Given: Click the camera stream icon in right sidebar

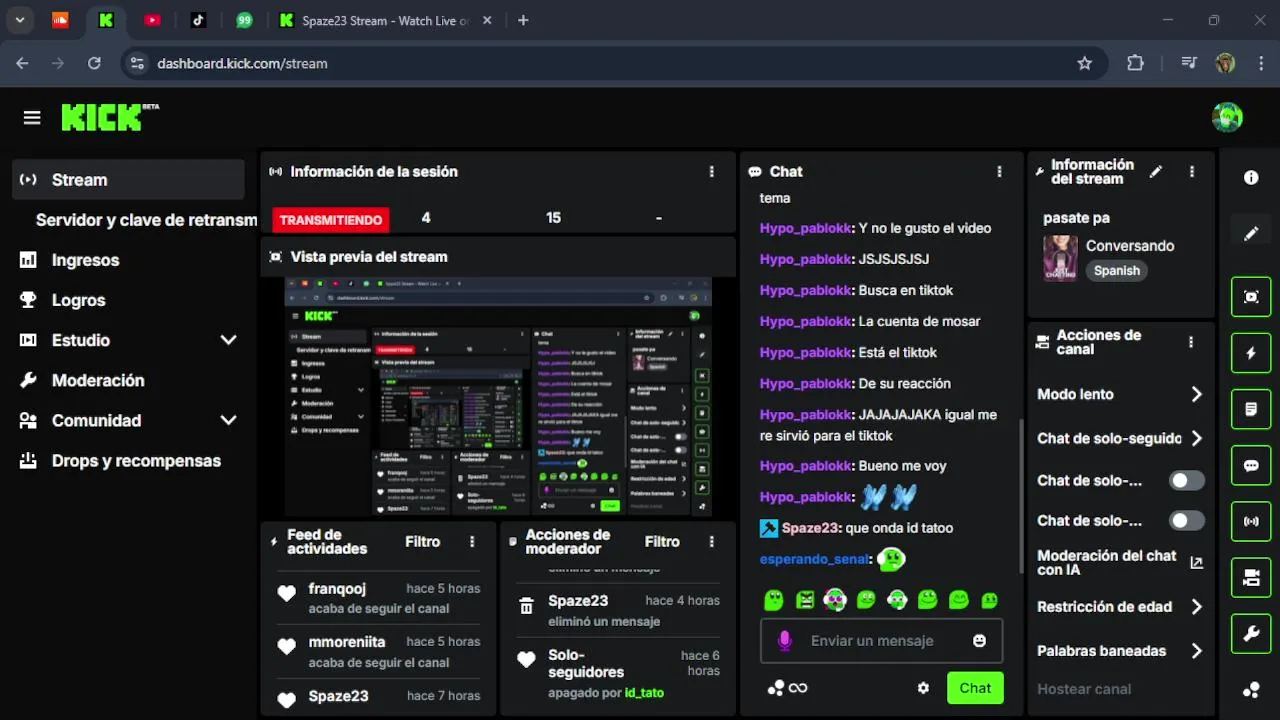Looking at the screenshot, I should click(1251, 577).
